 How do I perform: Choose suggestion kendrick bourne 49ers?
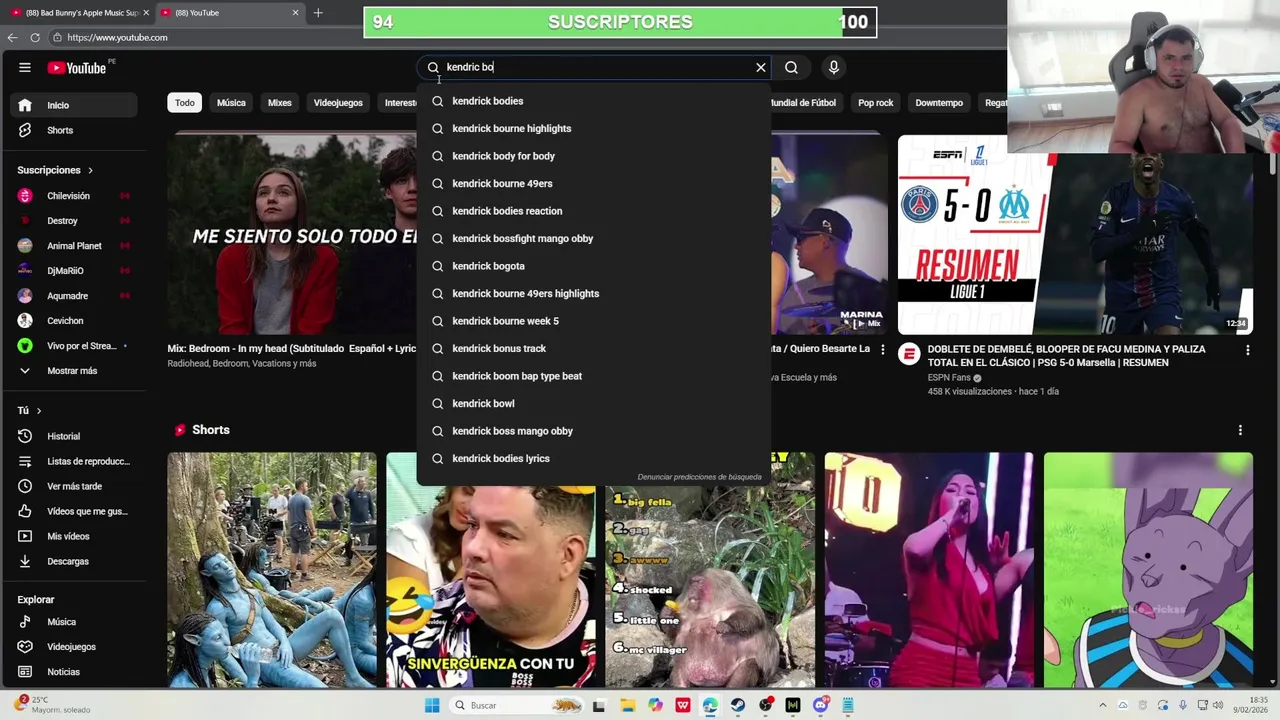coord(594,184)
